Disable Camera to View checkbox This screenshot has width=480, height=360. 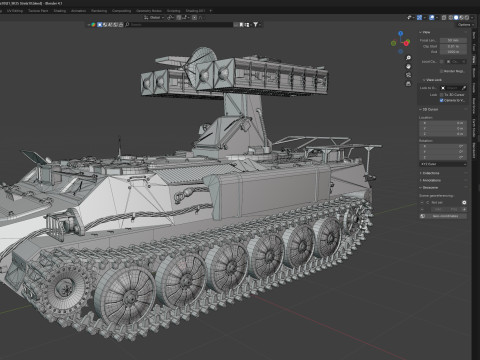pos(442,100)
